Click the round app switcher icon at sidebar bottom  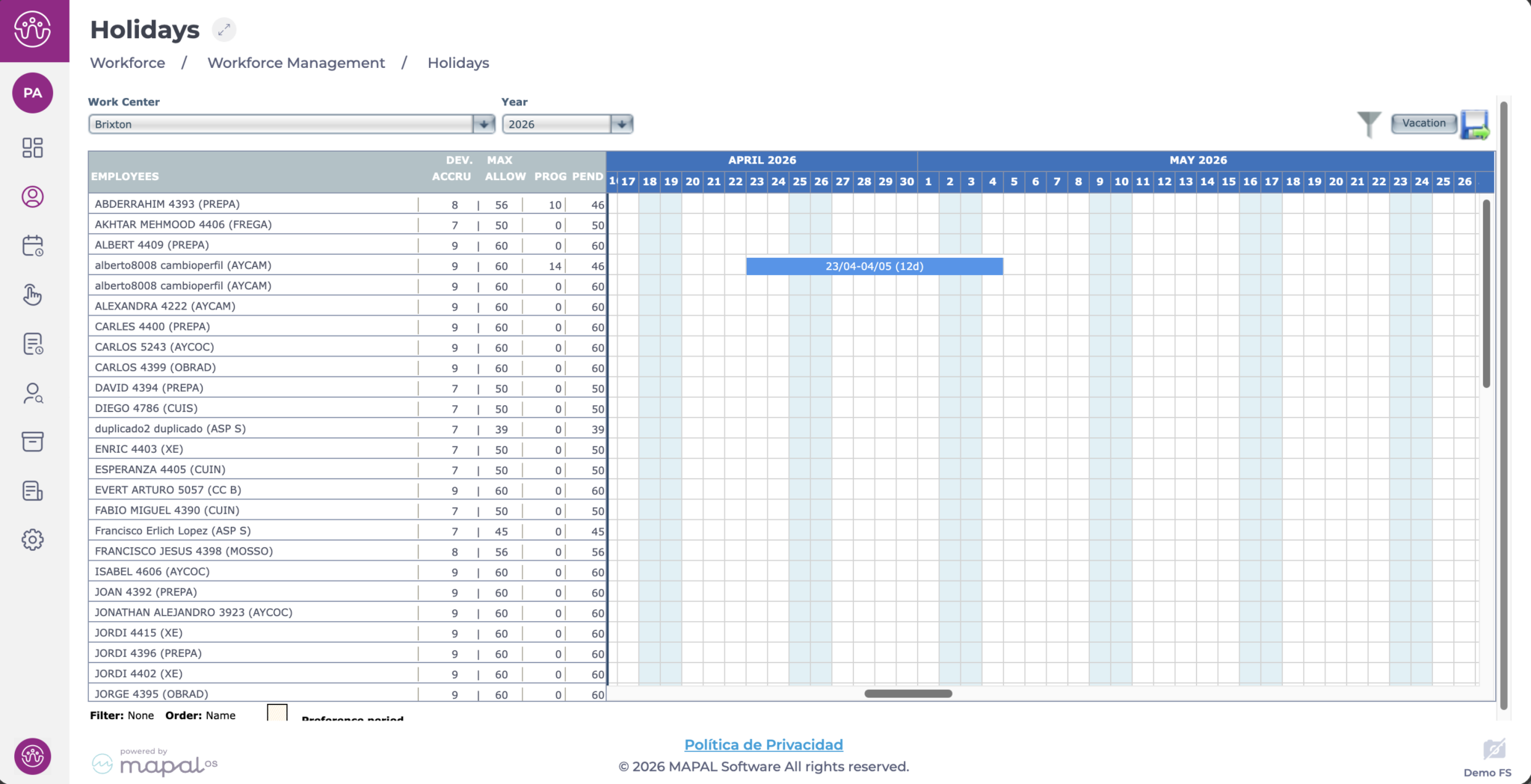[x=33, y=756]
